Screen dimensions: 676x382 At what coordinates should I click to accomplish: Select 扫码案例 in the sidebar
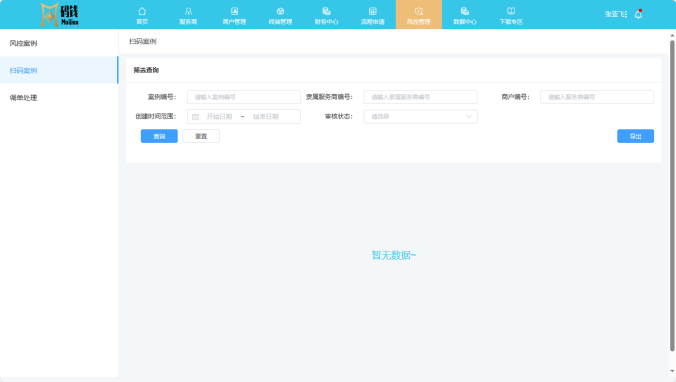tap(59, 70)
